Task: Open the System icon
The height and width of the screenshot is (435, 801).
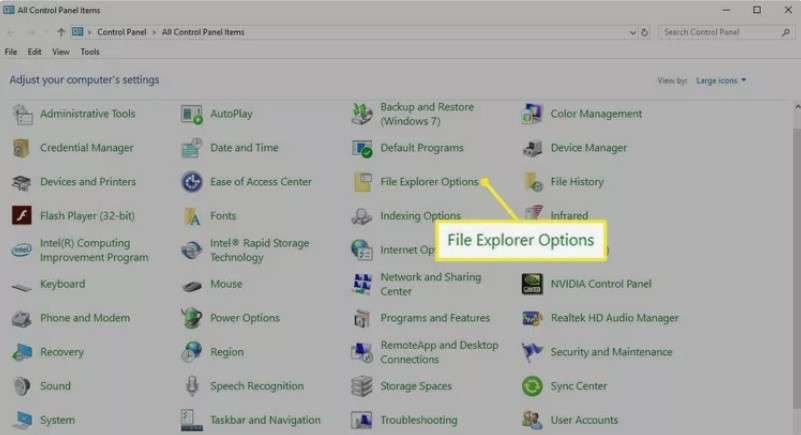Action: [22, 420]
